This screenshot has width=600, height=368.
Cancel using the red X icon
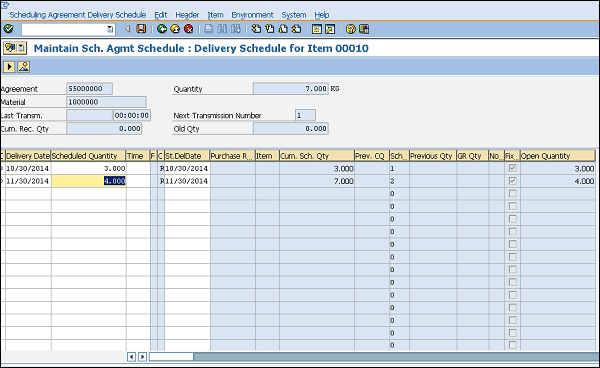(189, 29)
